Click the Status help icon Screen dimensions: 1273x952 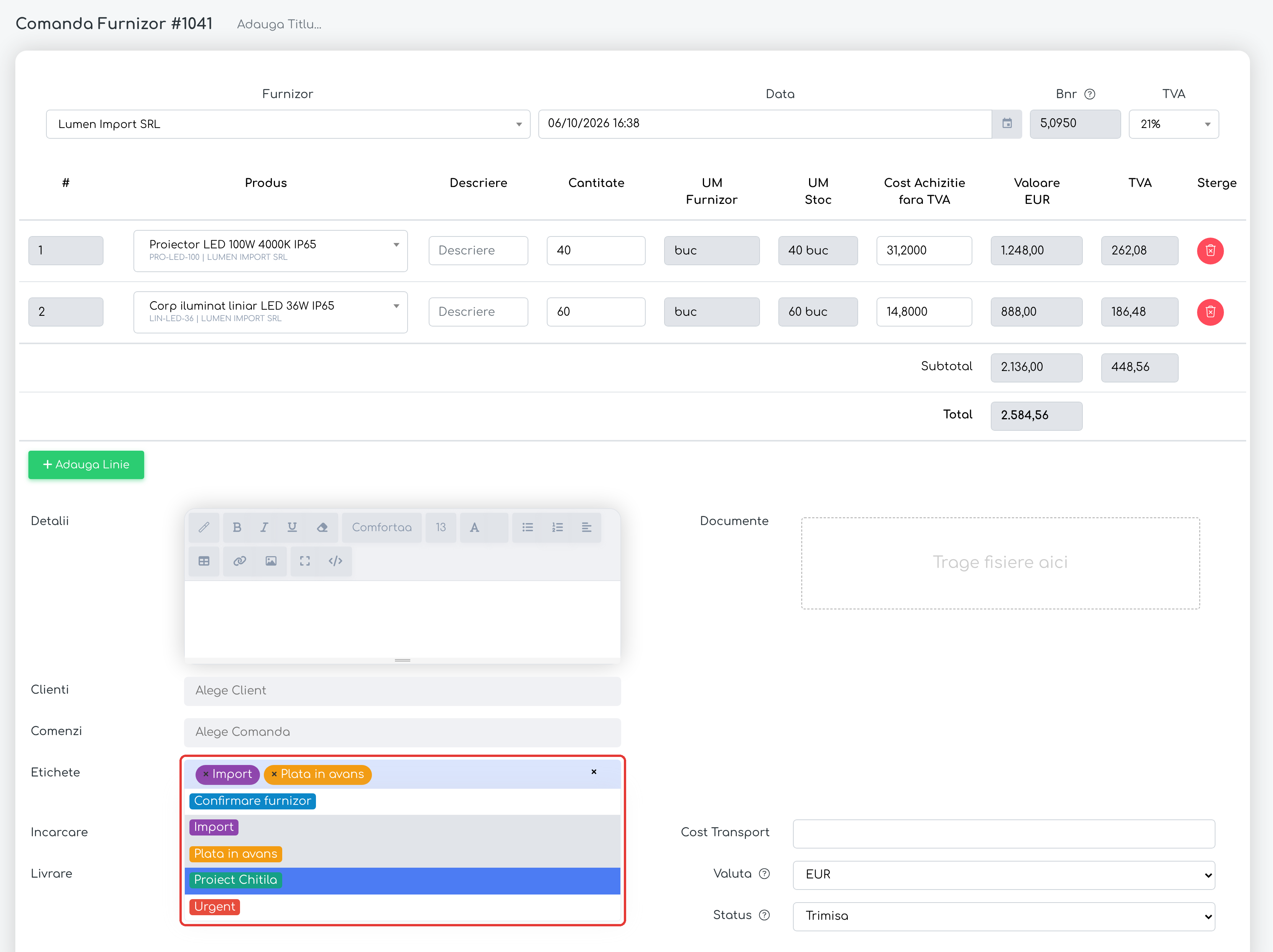(764, 915)
